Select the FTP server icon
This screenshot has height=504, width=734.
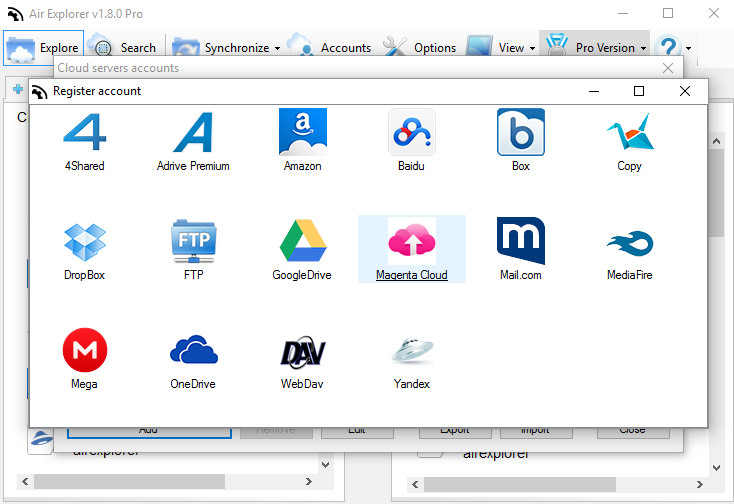[x=193, y=241]
